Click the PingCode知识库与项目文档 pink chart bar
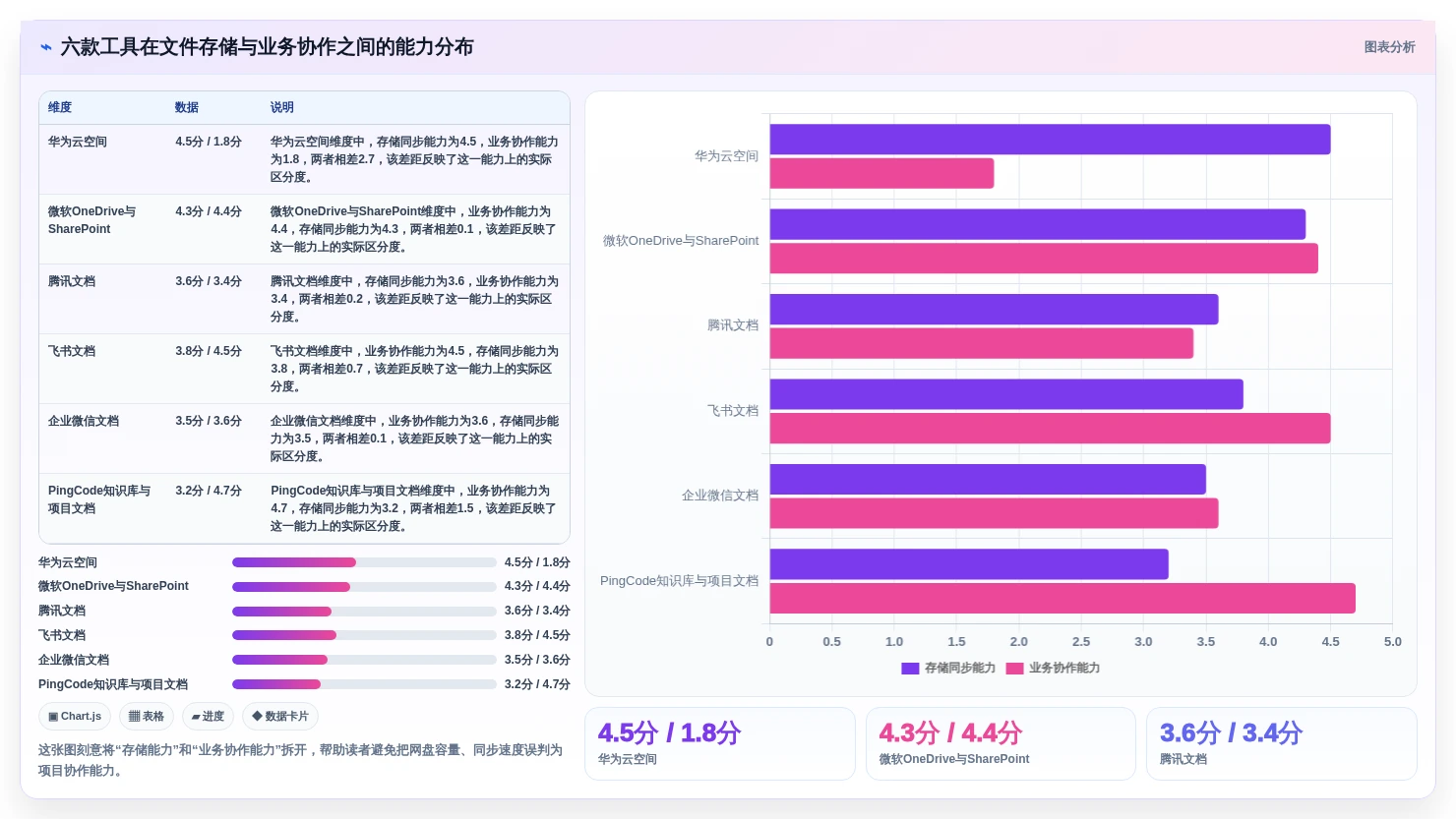 coord(1062,599)
